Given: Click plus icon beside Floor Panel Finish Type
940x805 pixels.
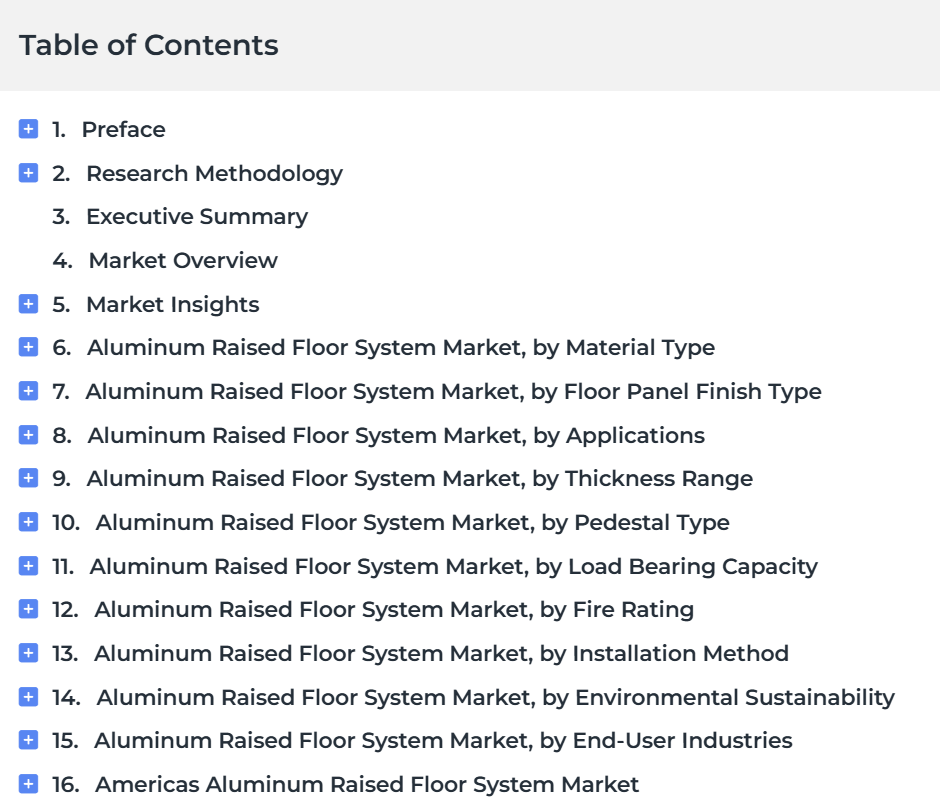Looking at the screenshot, I should pos(28,391).
